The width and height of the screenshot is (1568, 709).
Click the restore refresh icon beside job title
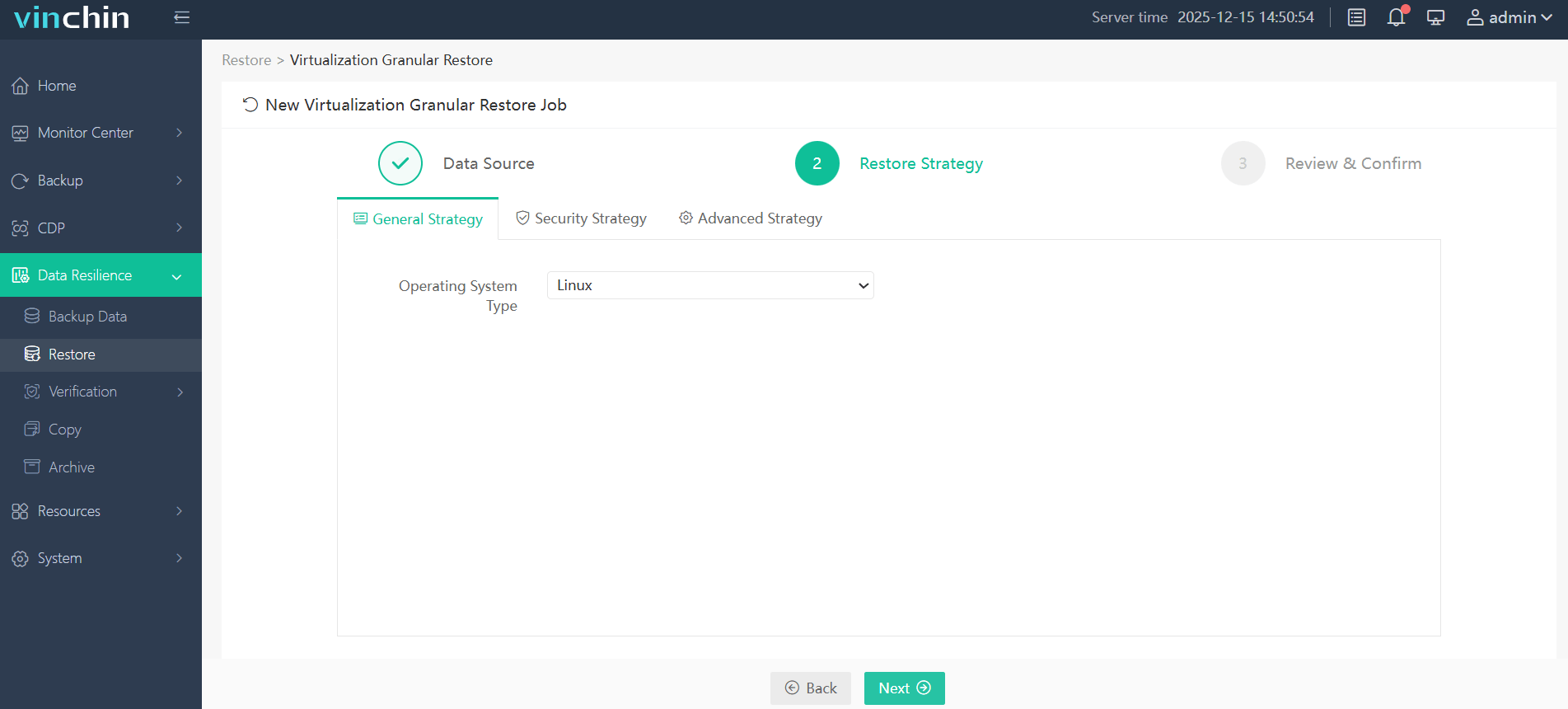pyautogui.click(x=250, y=105)
